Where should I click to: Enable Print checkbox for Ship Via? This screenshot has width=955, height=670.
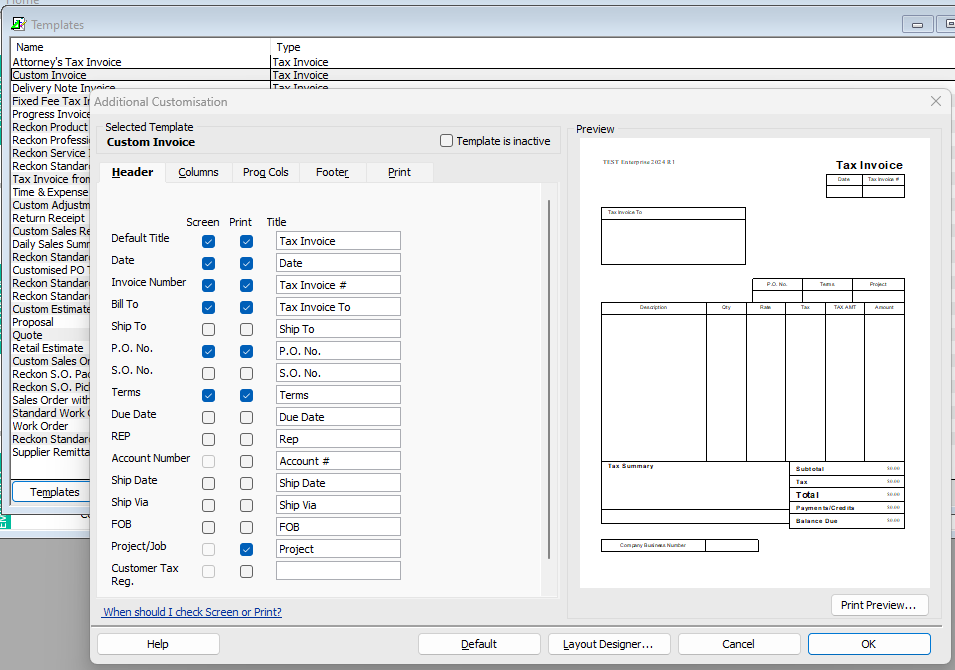point(246,506)
